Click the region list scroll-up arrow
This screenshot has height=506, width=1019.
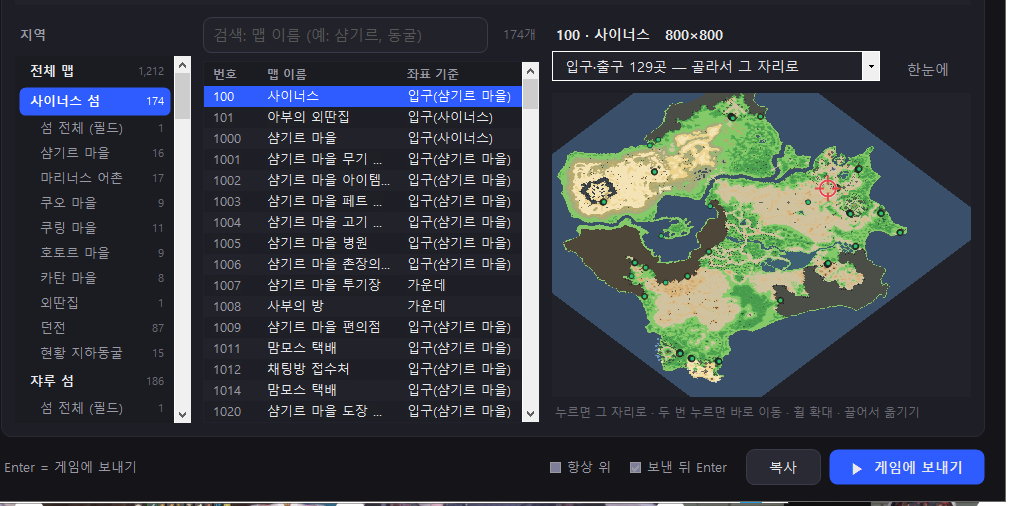click(x=182, y=65)
